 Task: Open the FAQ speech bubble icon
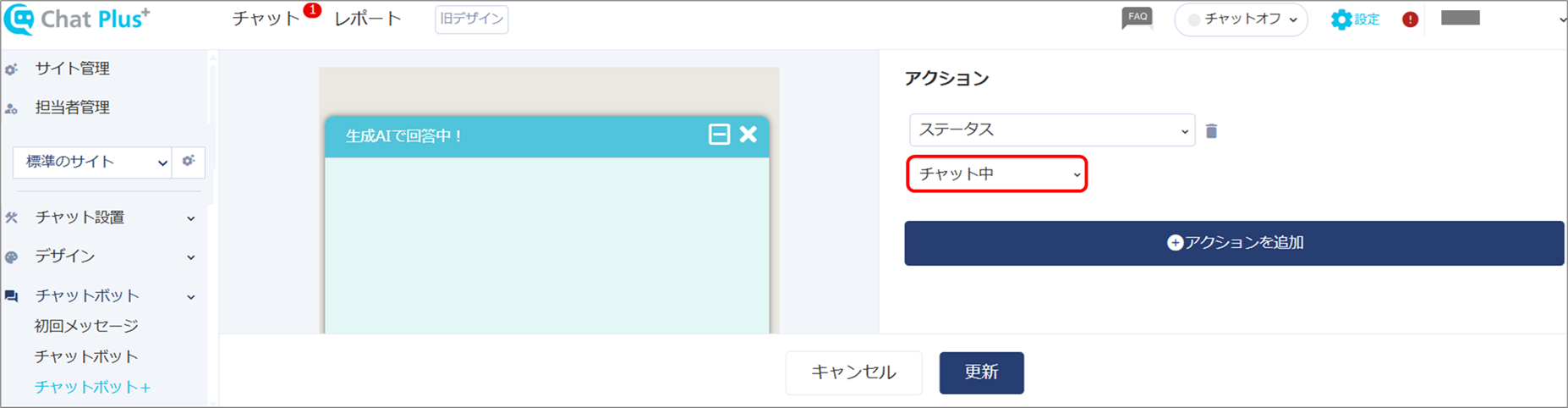click(1137, 19)
